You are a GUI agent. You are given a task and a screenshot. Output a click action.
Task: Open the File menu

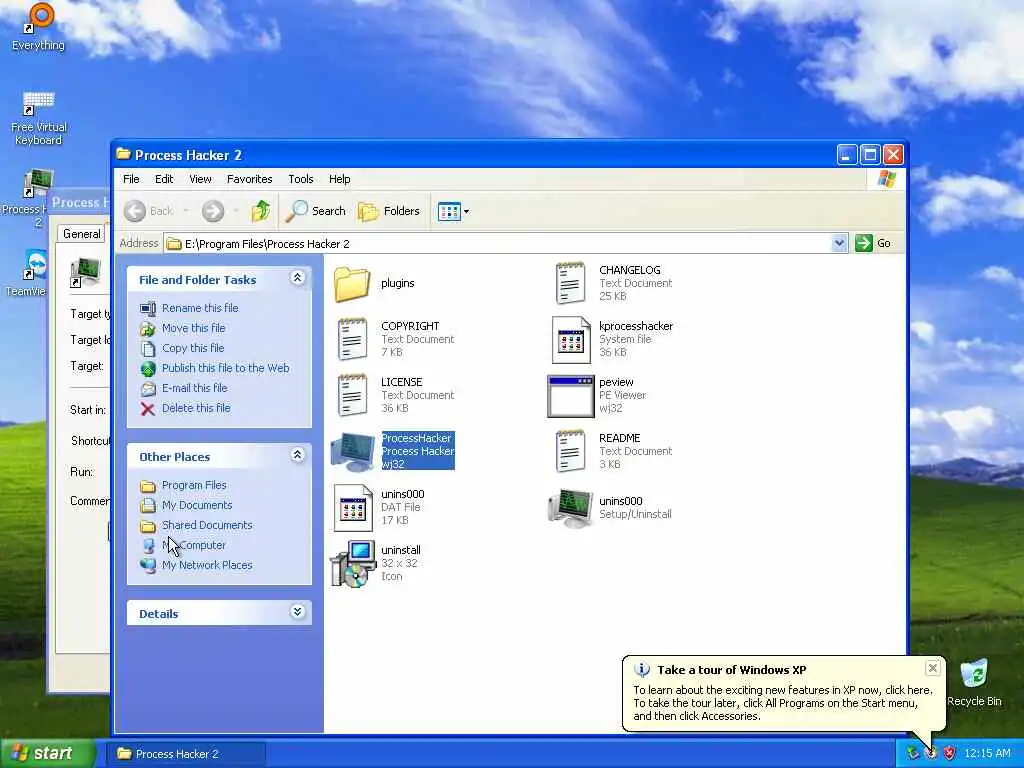click(x=131, y=179)
